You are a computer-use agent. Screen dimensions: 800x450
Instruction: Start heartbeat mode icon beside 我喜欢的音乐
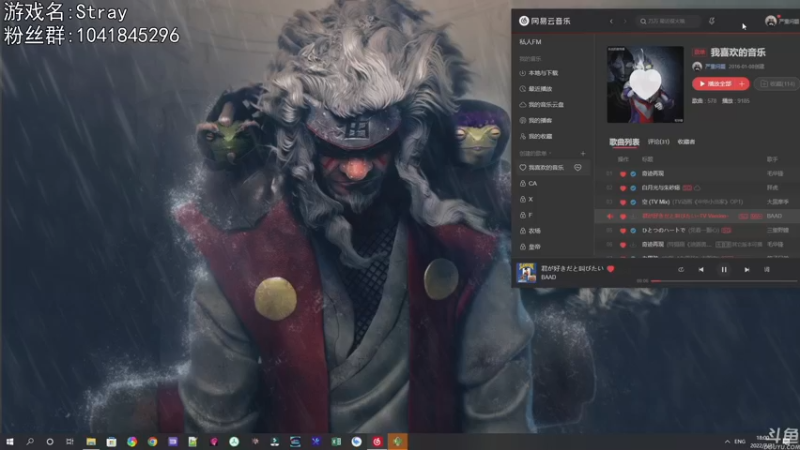pyautogui.click(x=578, y=167)
